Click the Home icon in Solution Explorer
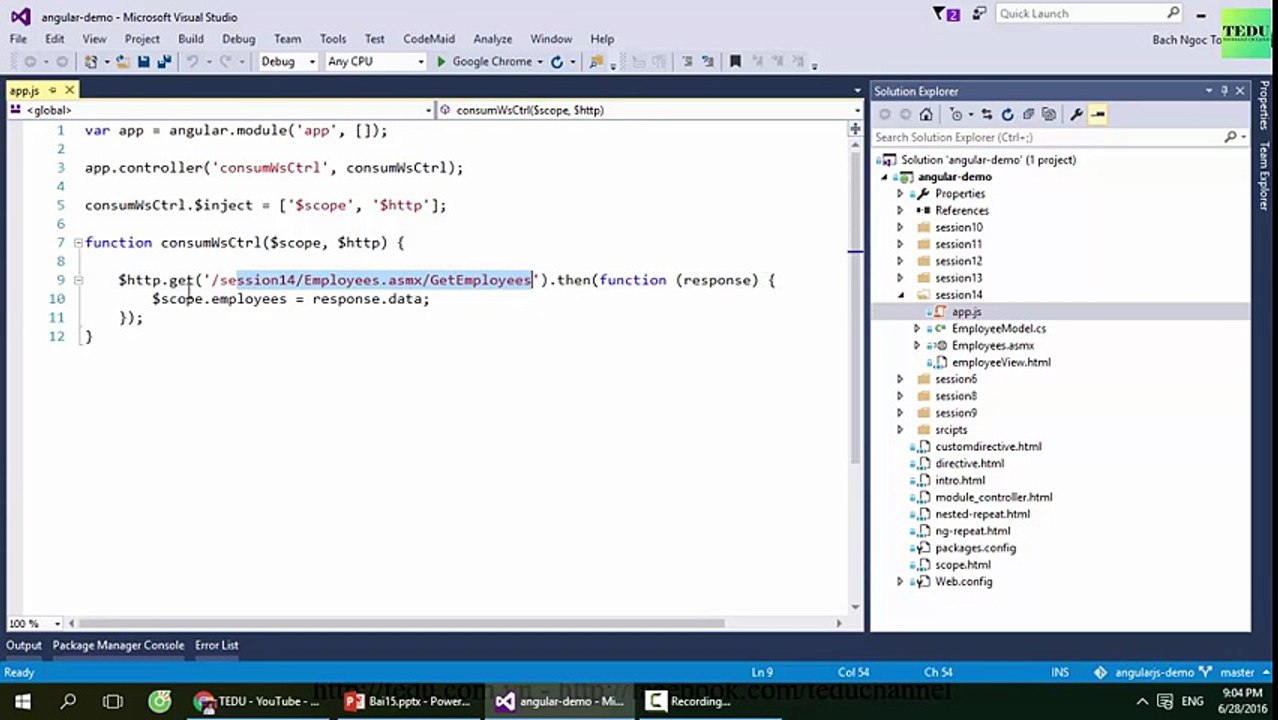The width and height of the screenshot is (1278, 720). (926, 114)
